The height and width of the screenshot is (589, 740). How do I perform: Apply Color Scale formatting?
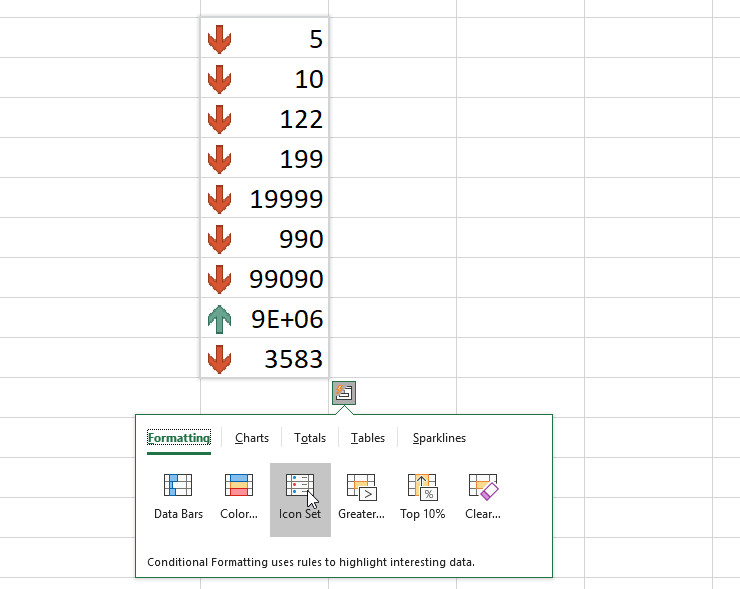coord(239,498)
